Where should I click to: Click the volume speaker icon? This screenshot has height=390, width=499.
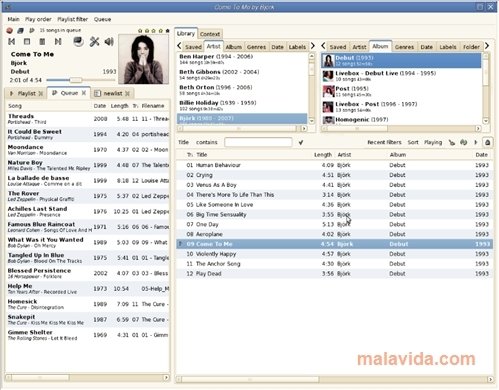(x=109, y=42)
